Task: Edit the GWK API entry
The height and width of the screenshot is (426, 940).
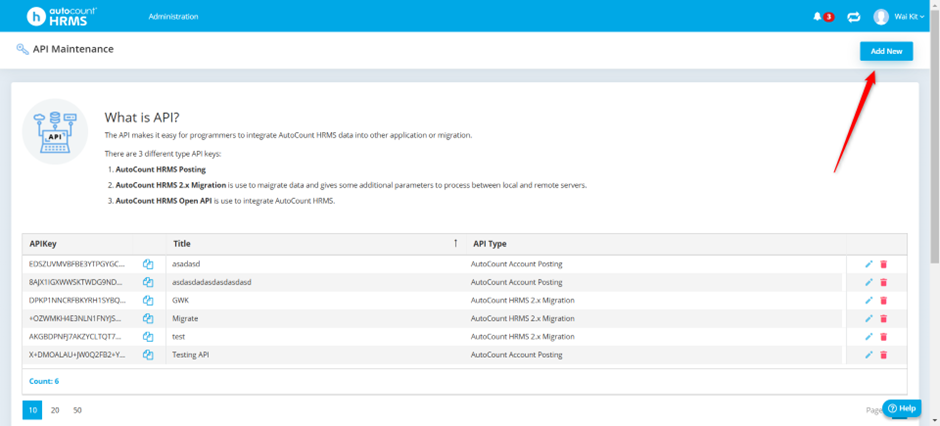Action: tap(869, 300)
